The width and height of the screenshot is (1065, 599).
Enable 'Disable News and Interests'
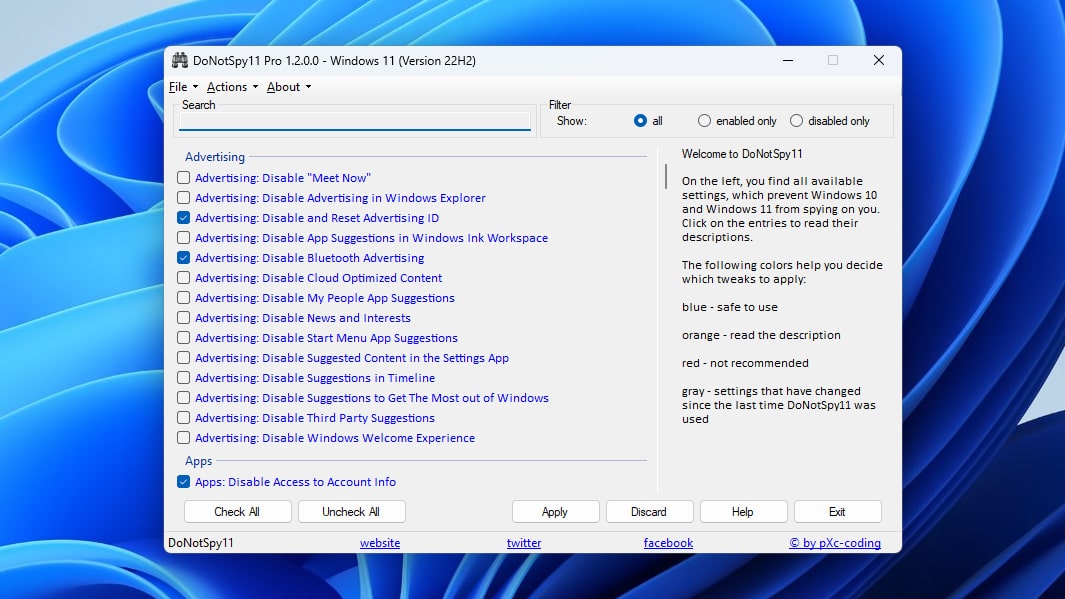point(183,317)
